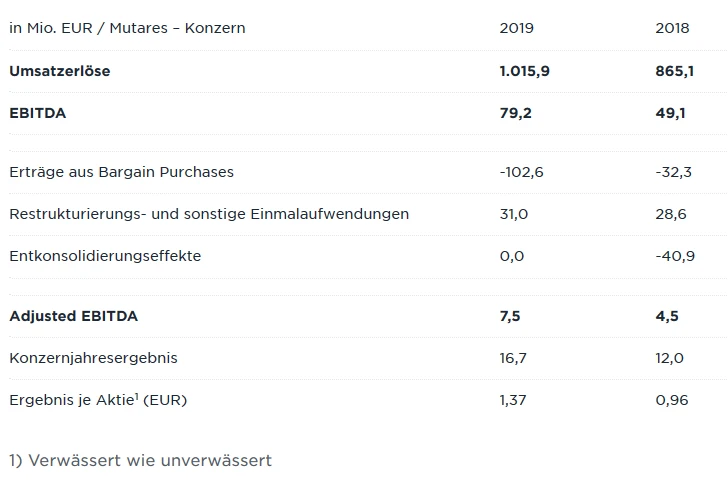Click the 2019 column header

pyautogui.click(x=516, y=28)
